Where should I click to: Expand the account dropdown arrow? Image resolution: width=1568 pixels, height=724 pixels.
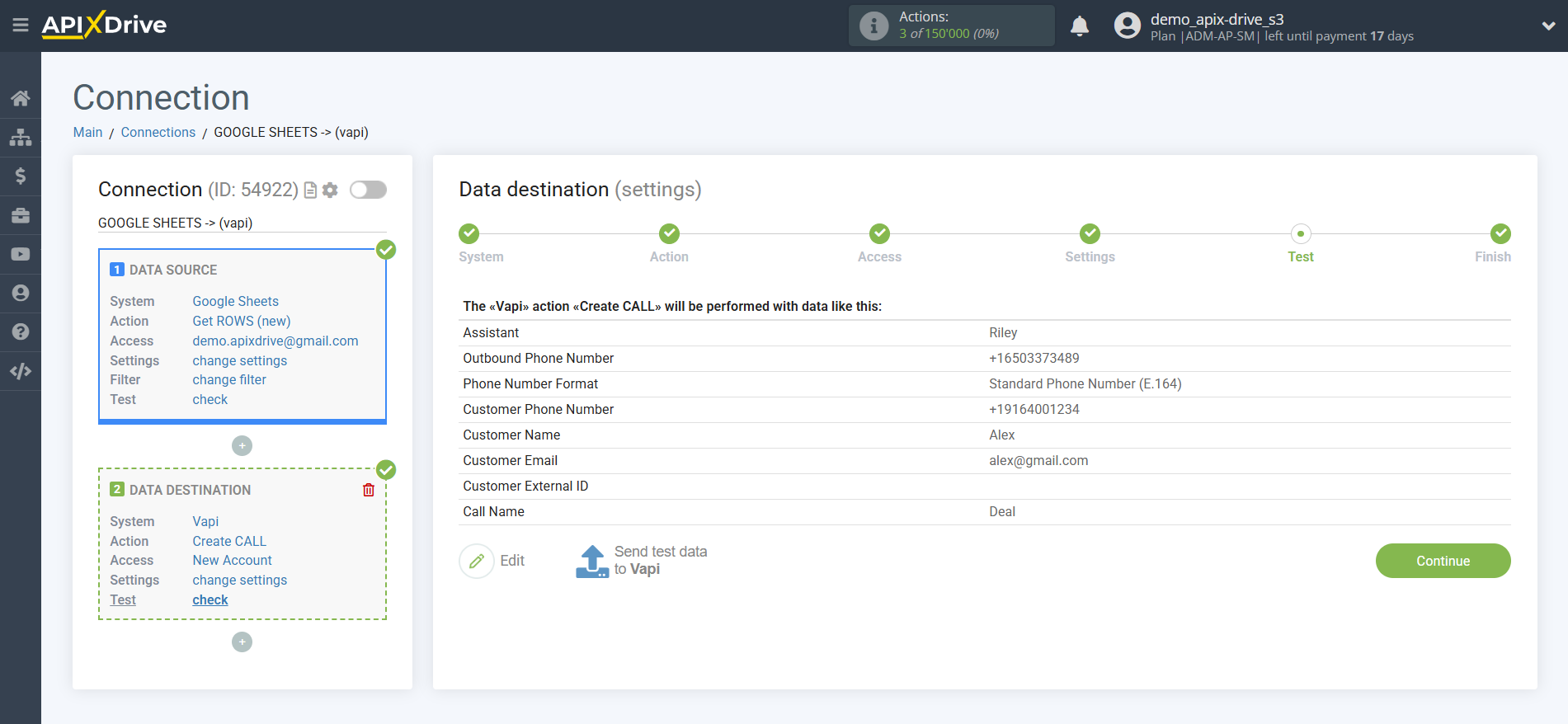[x=1548, y=26]
